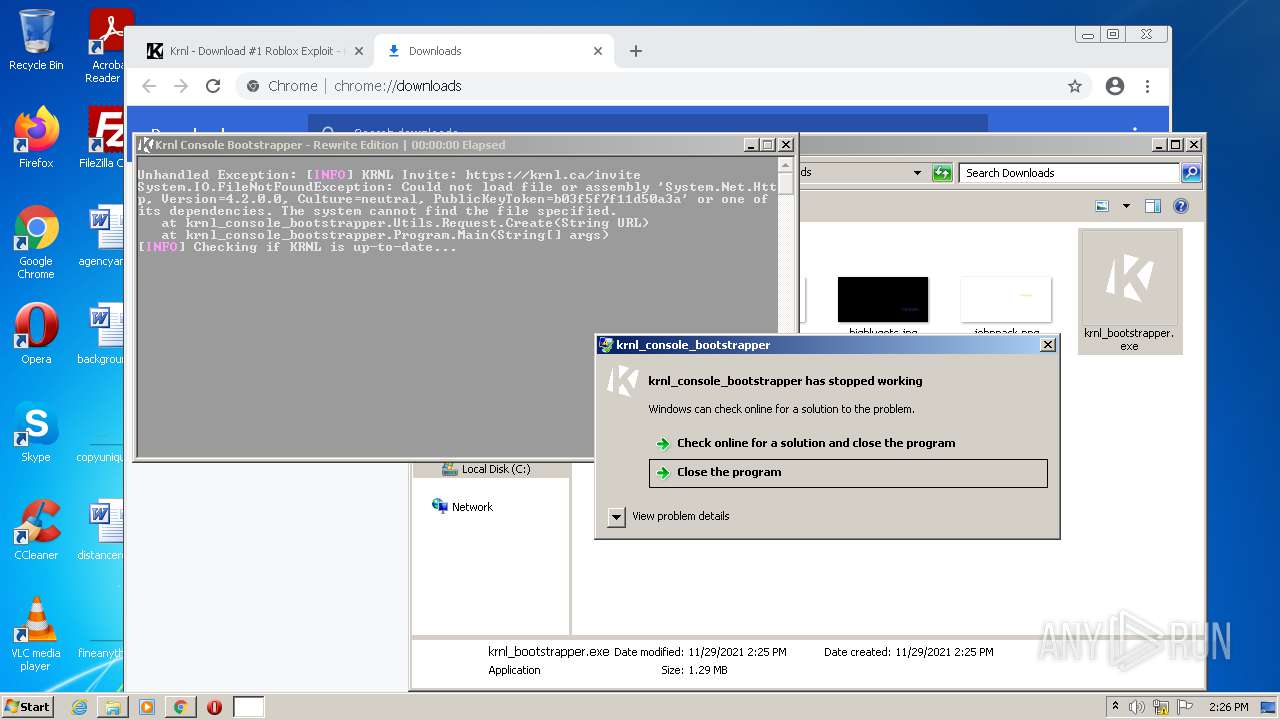Screen dimensions: 1280x720
Task: Open the Recycle Bin desktop icon
Action: click(36, 40)
